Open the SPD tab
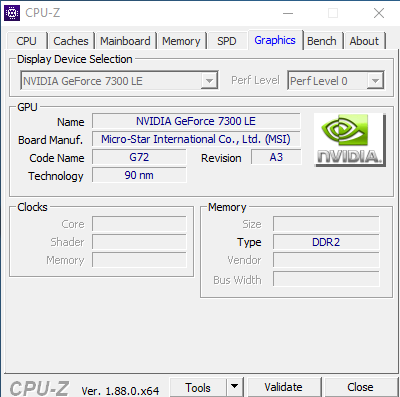 227,41
